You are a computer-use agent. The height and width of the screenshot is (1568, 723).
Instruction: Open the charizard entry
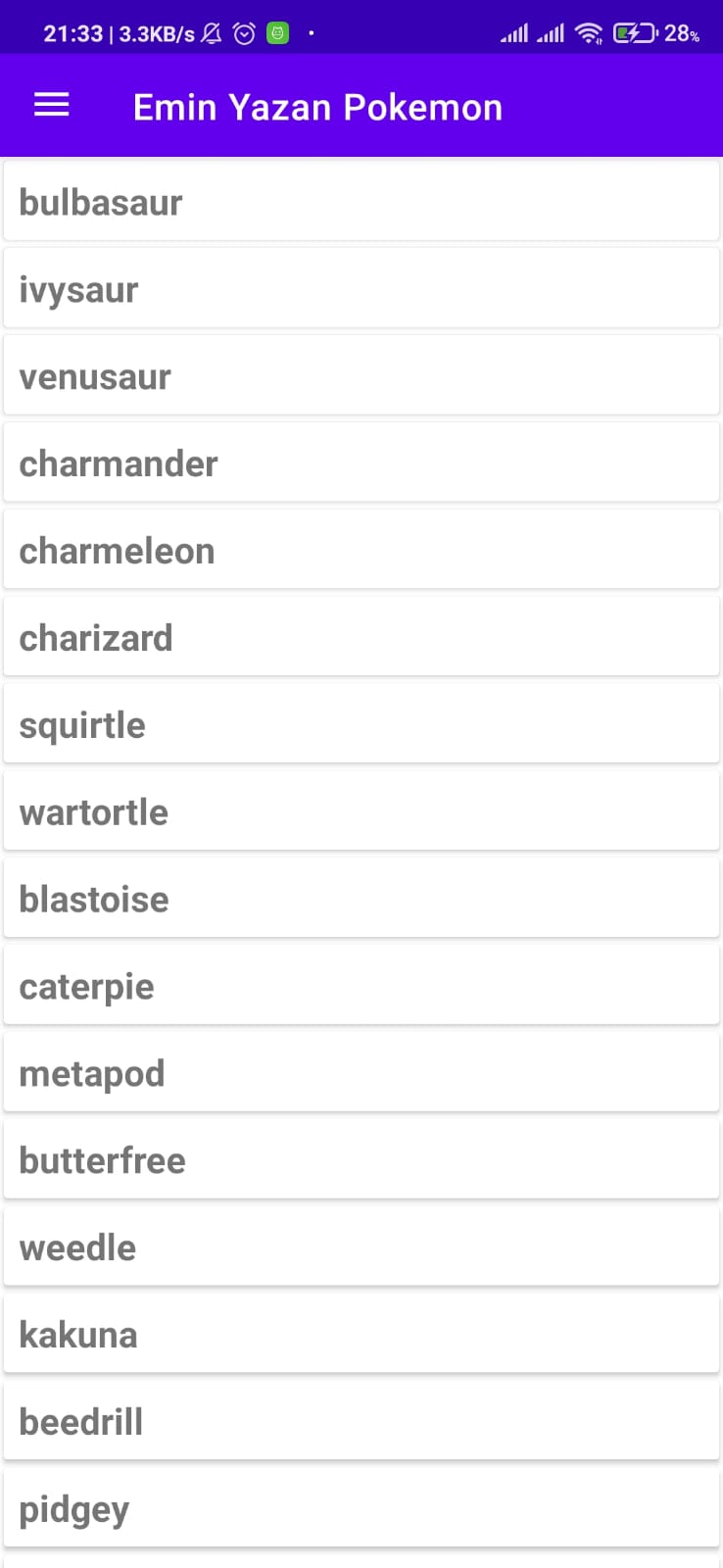pos(361,637)
